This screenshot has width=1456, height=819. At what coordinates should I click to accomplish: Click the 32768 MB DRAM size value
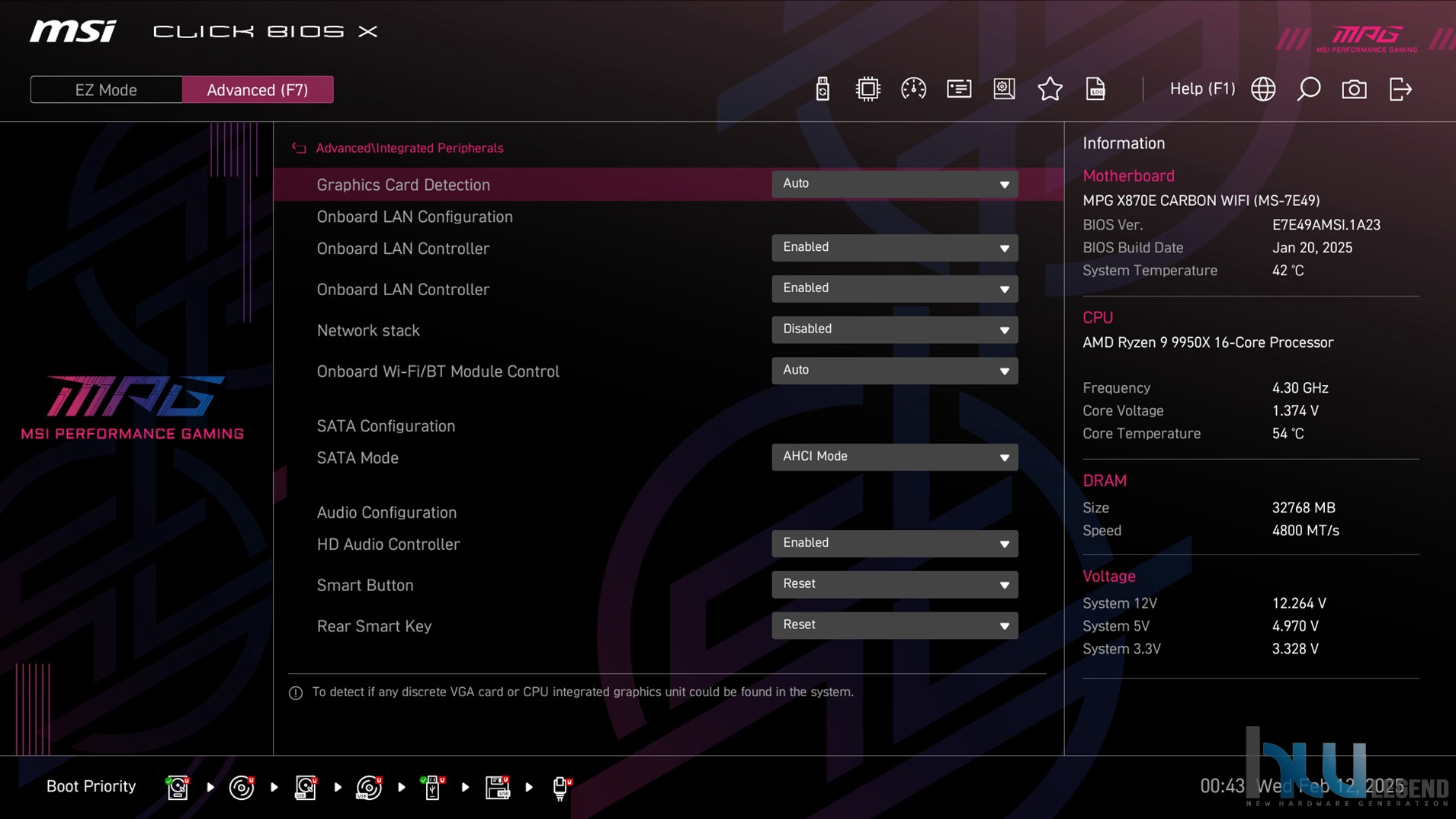1304,508
